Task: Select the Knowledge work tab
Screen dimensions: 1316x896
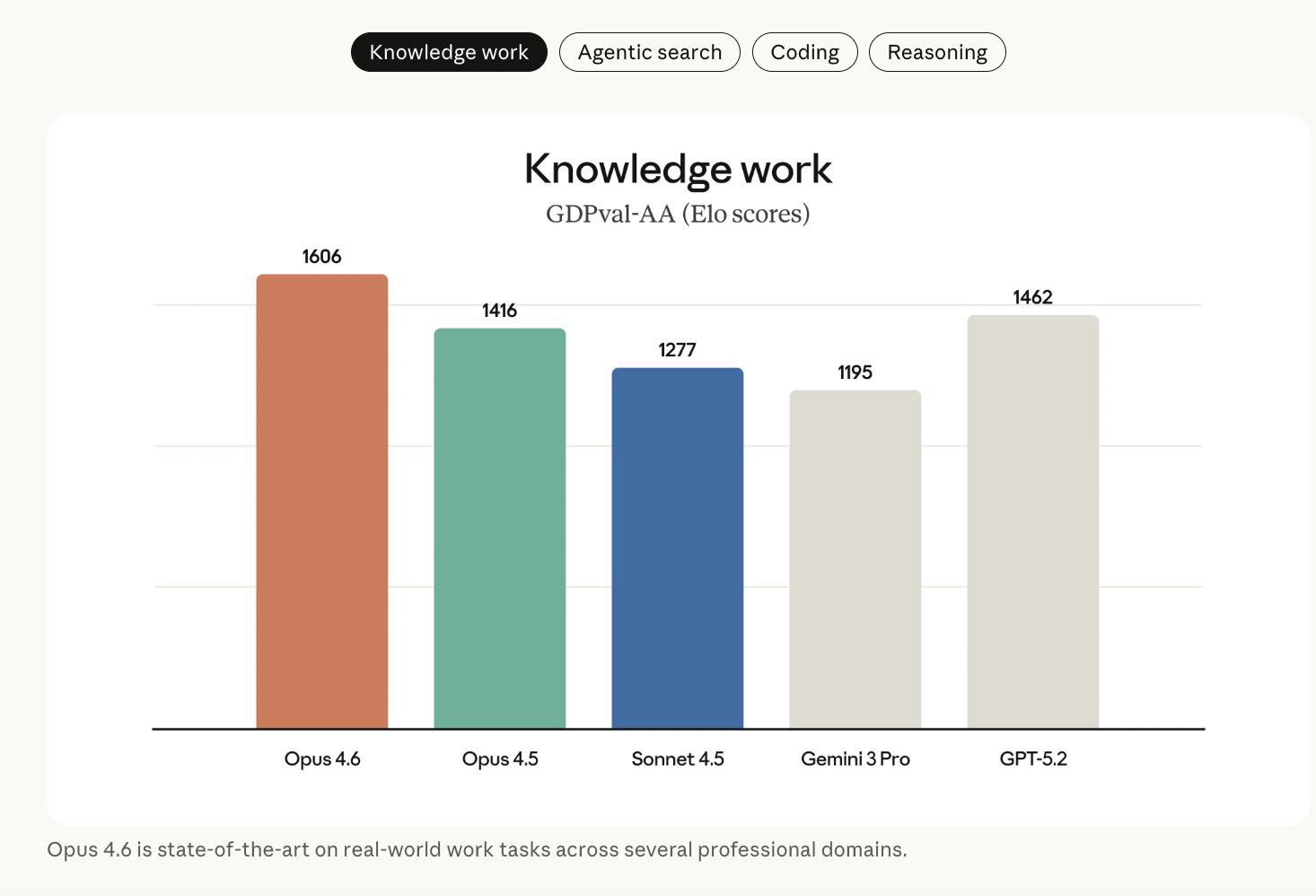Action: point(449,52)
